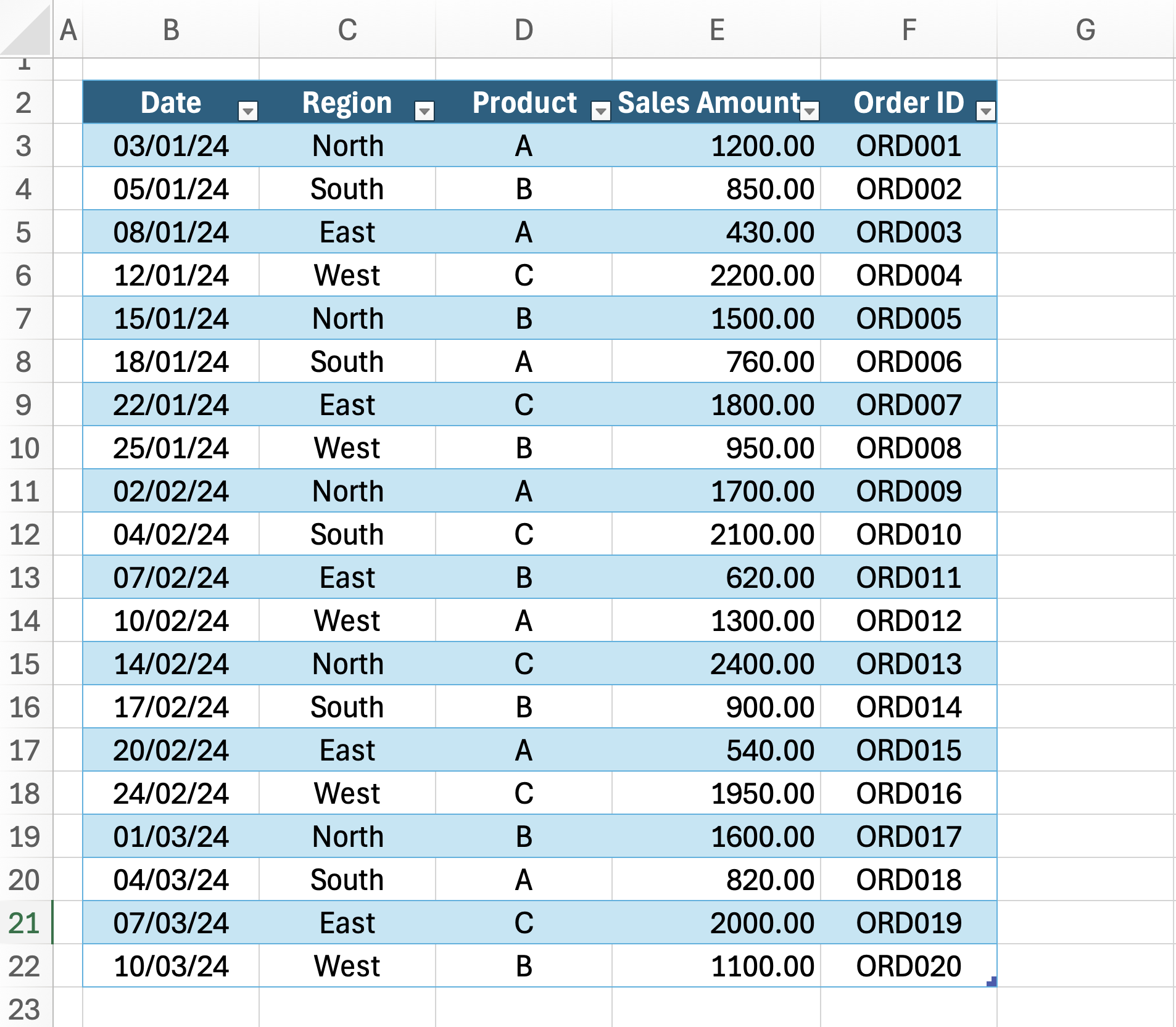Click the East region cell in row 13
The image size is (1176, 1027).
tap(347, 577)
